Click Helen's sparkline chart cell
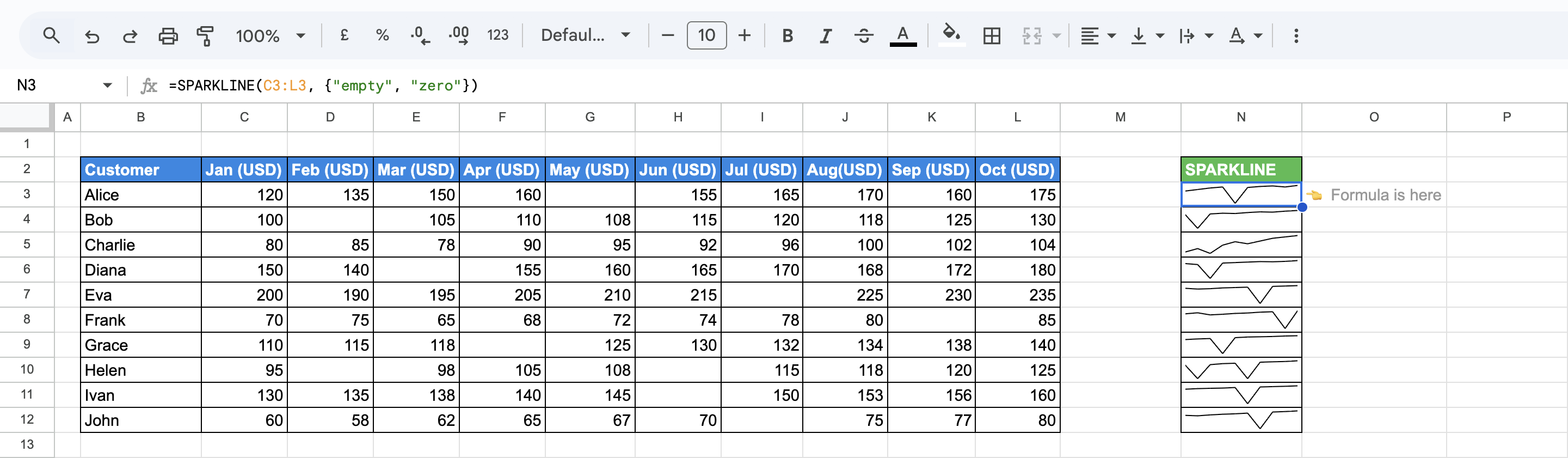This screenshot has width=1568, height=458. click(1240, 370)
